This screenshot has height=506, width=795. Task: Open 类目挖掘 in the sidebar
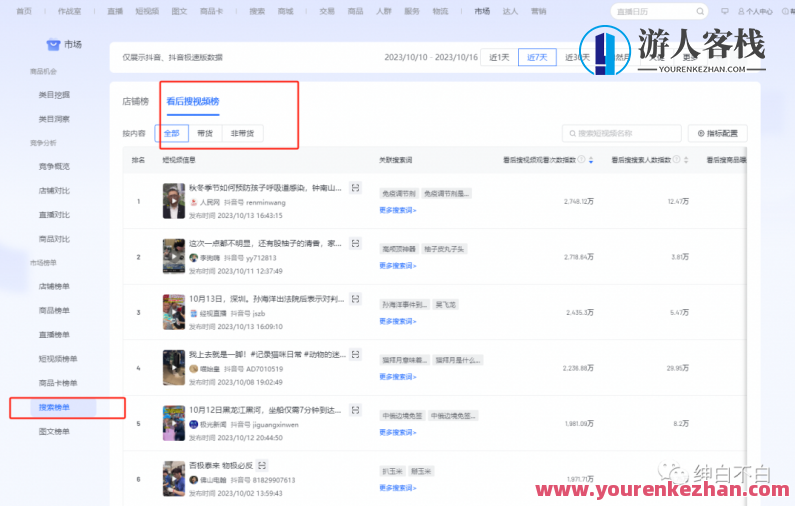pyautogui.click(x=54, y=95)
